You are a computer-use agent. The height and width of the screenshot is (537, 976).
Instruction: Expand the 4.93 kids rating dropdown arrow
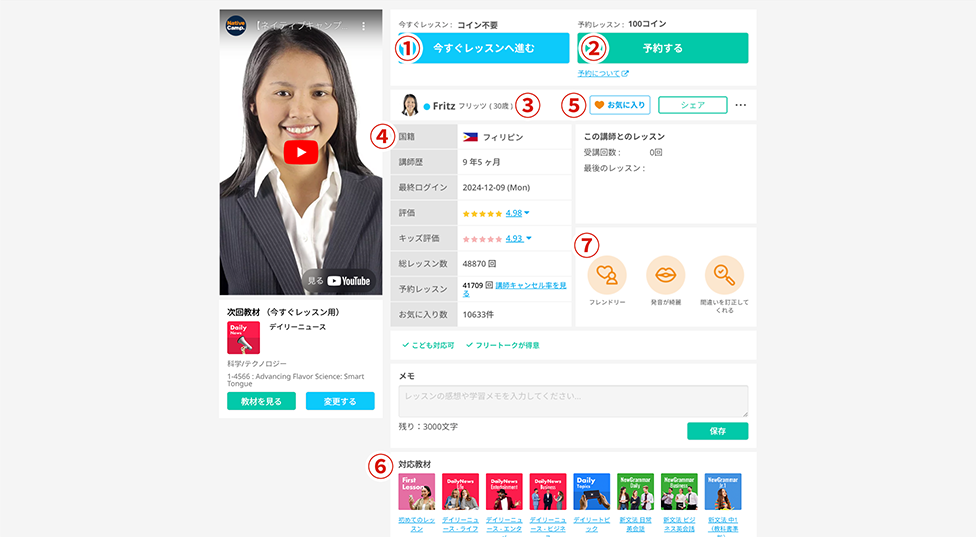[x=528, y=238]
